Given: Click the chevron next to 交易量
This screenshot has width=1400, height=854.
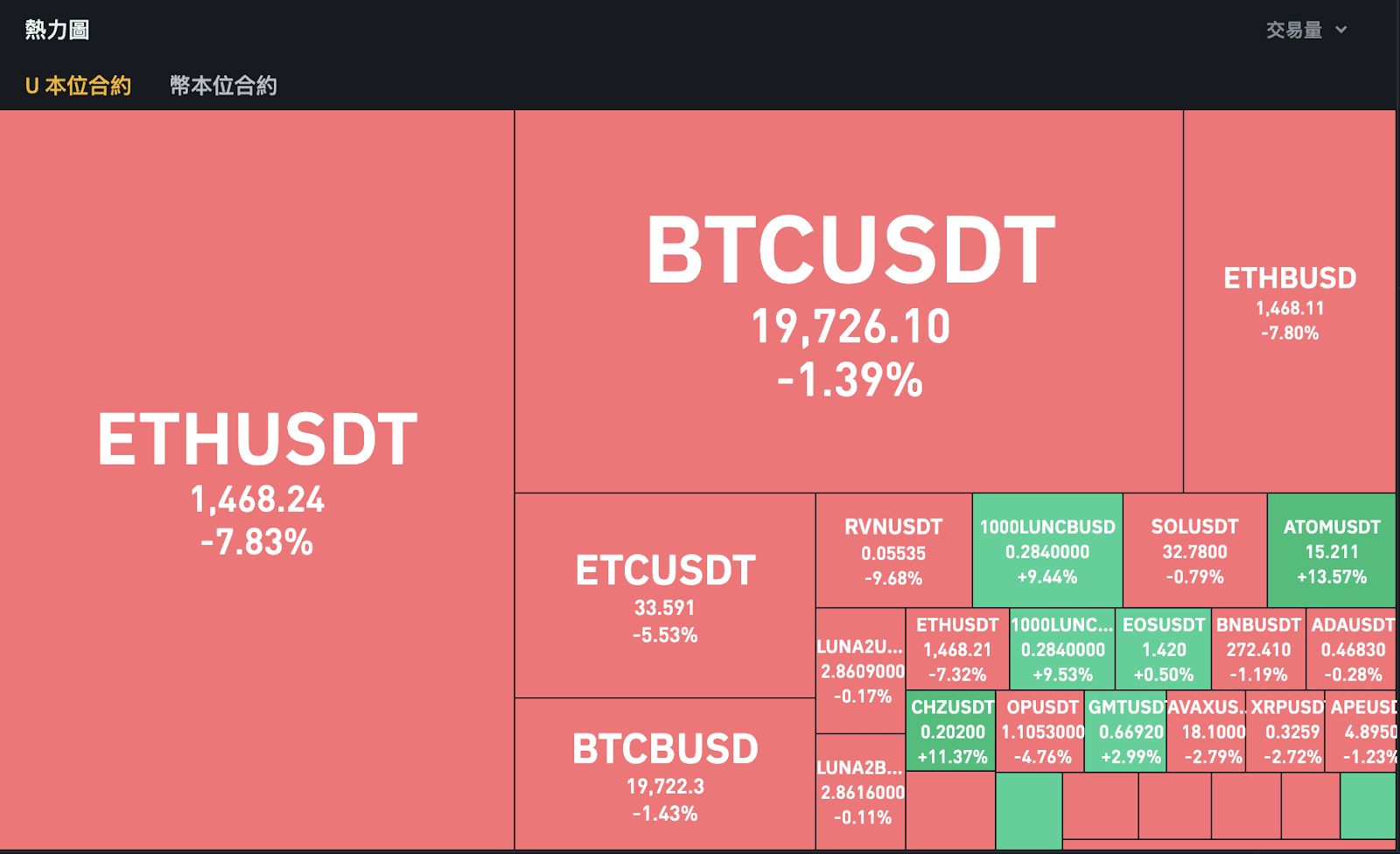Looking at the screenshot, I should tap(1341, 31).
